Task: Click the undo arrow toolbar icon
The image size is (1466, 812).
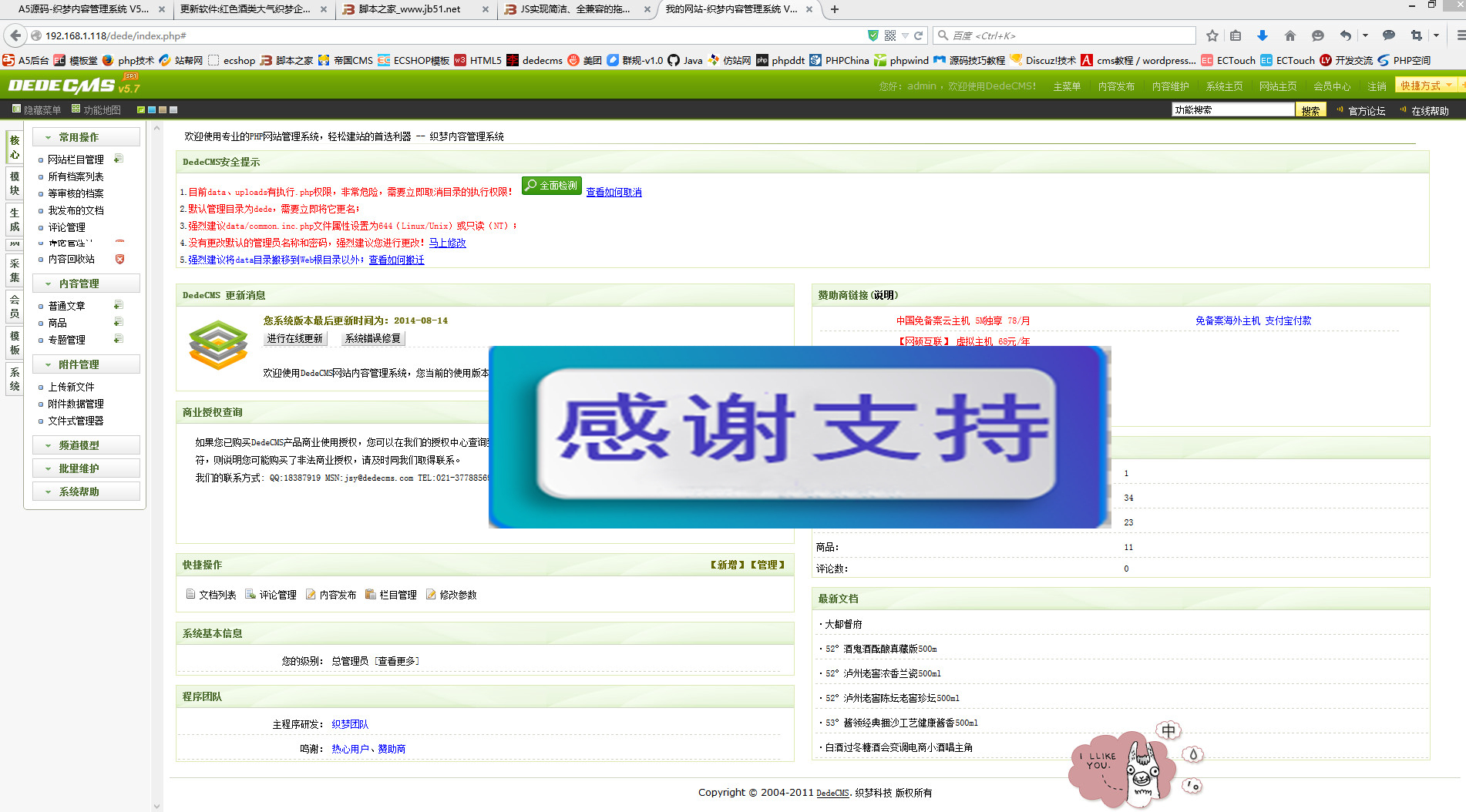Action: 1346,35
